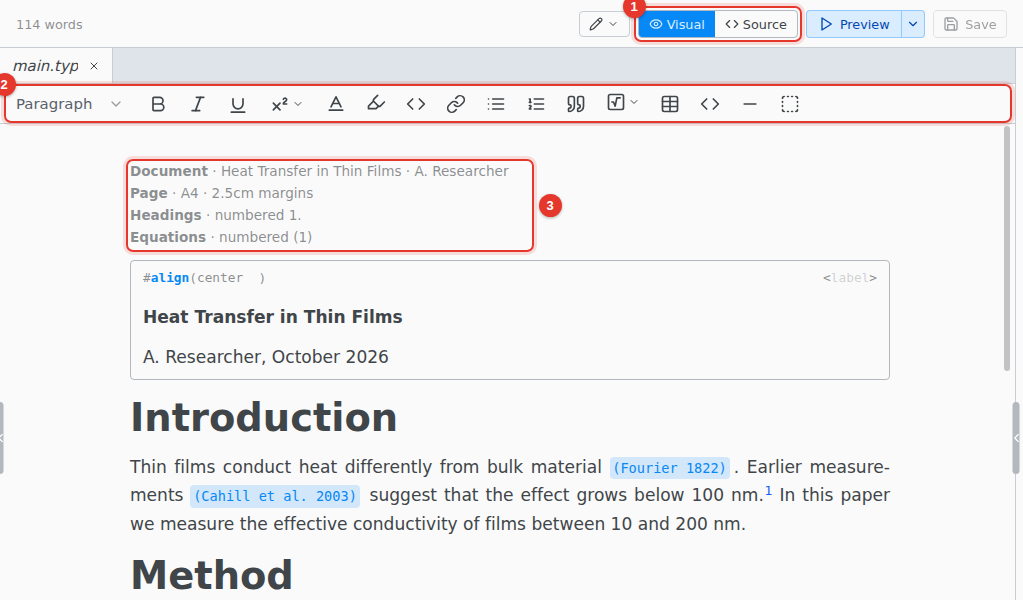Insert a math equation
This screenshot has width=1023, height=600.
click(616, 102)
